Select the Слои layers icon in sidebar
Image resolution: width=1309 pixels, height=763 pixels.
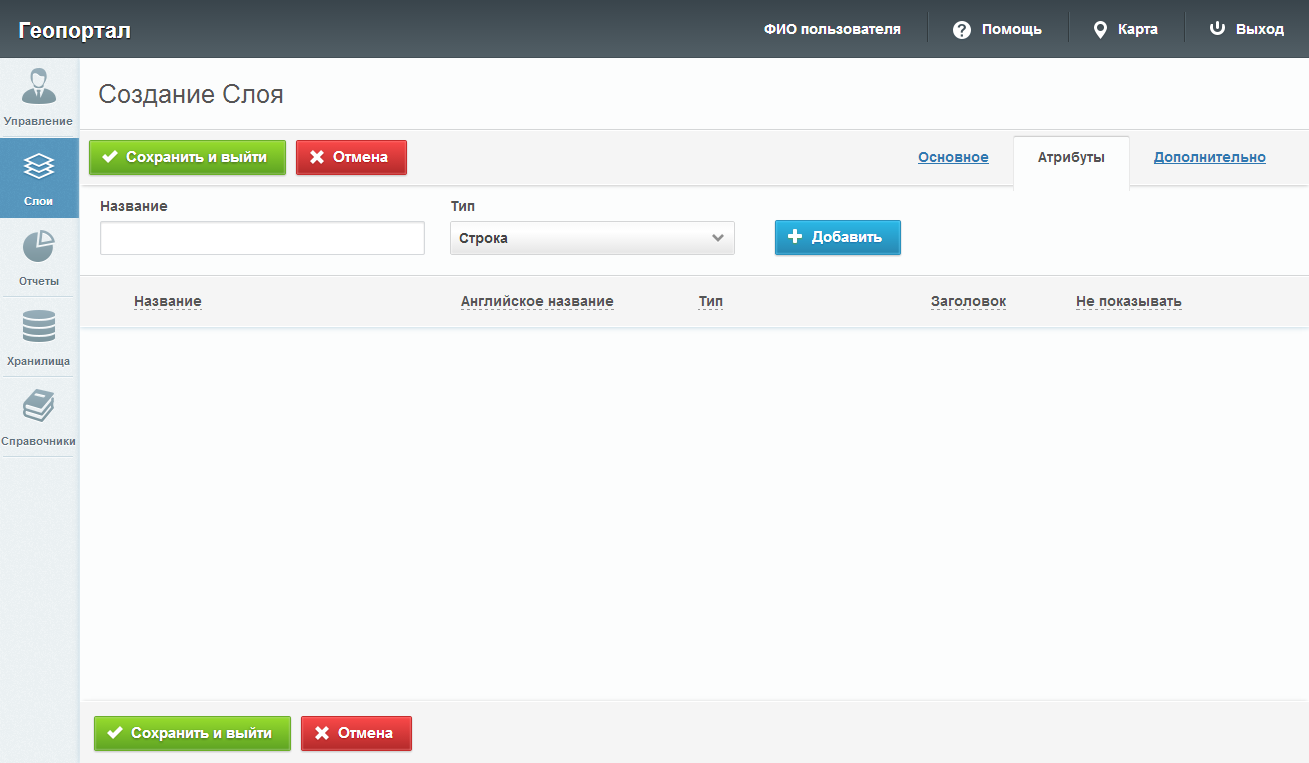(x=38, y=167)
